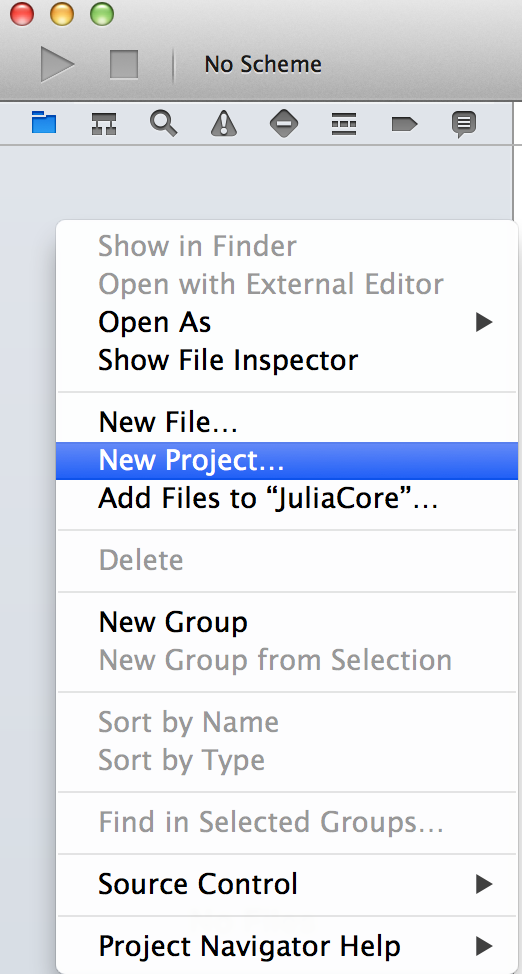Open the Project navigator folder icon

(44, 123)
